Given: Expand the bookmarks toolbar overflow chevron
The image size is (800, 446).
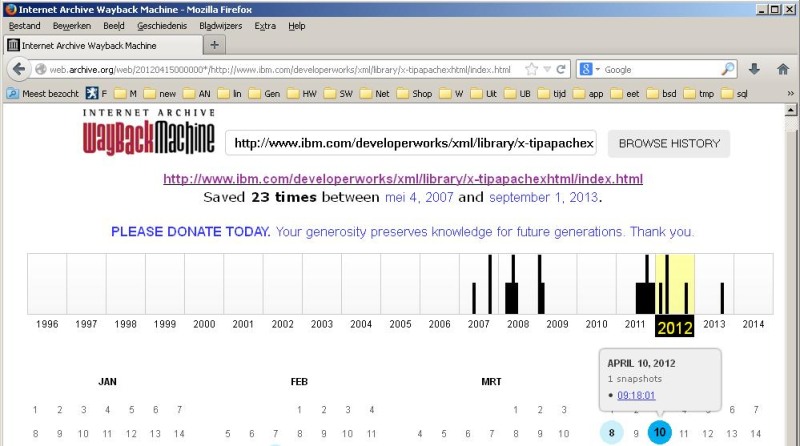Looking at the screenshot, I should coord(790,93).
